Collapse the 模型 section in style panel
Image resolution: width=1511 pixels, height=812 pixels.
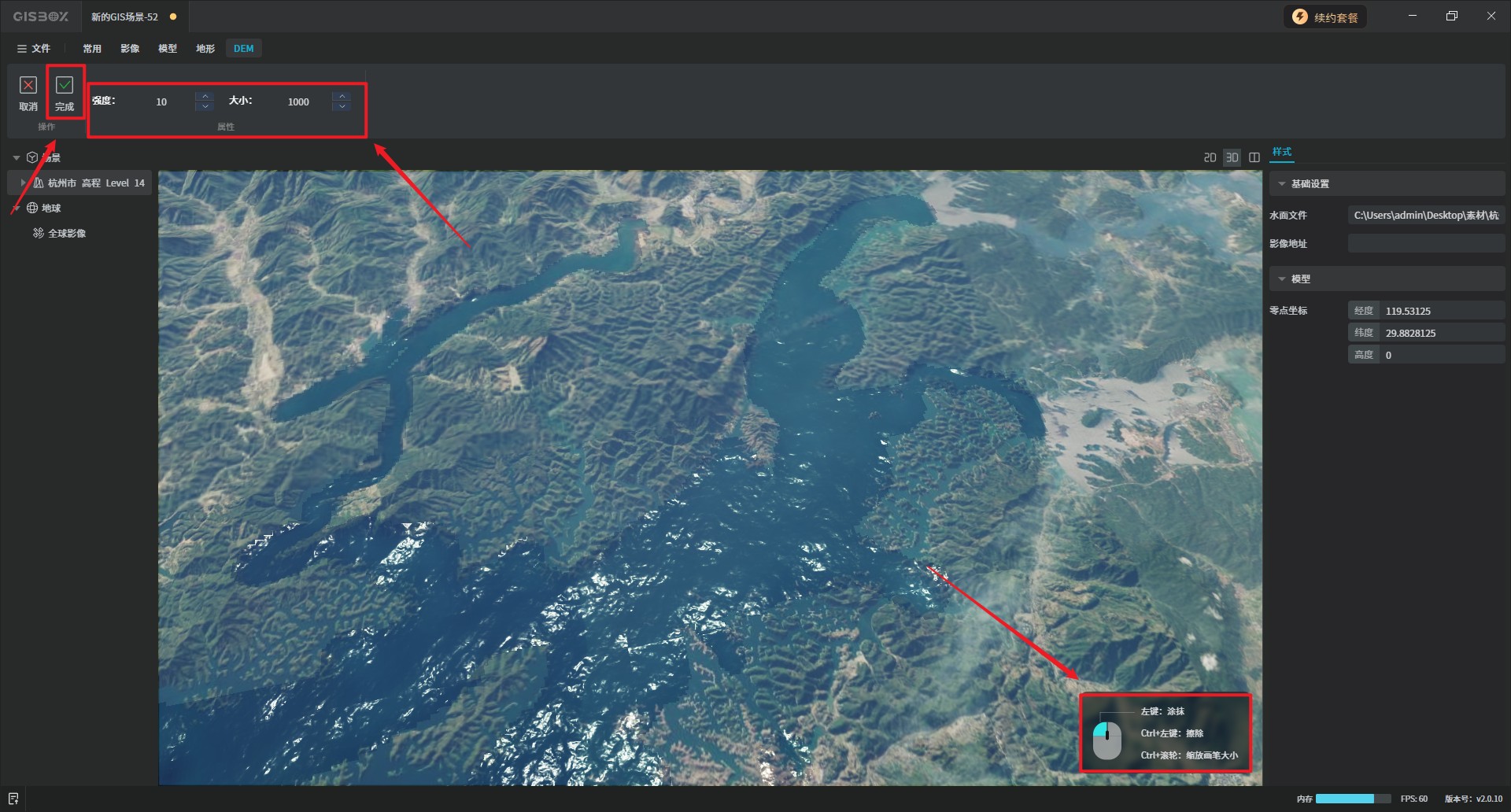(x=1282, y=279)
